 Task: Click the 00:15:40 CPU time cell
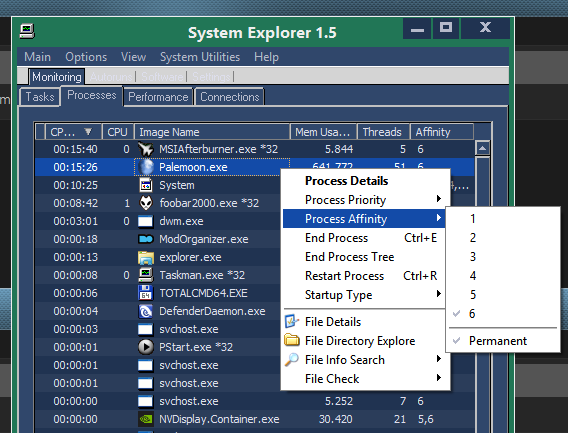click(x=75, y=149)
